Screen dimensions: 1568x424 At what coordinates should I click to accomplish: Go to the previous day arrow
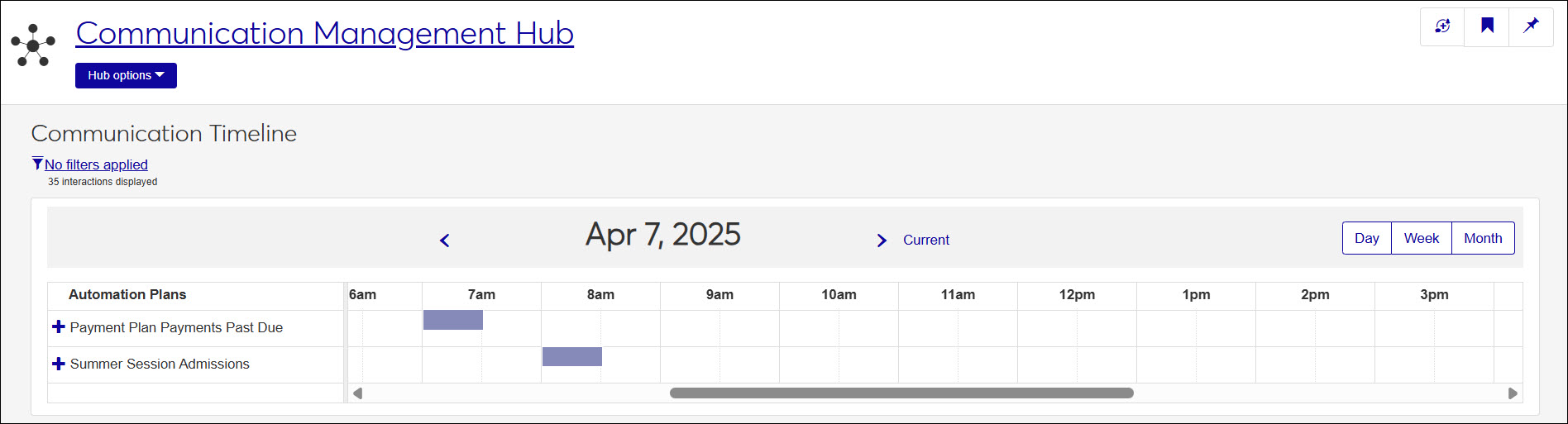click(x=445, y=241)
